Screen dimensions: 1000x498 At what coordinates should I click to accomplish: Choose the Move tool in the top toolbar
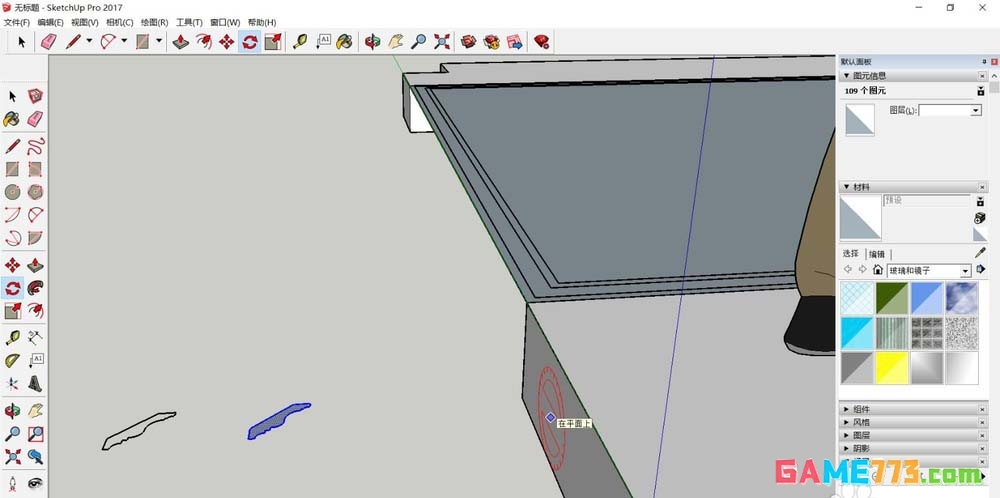226,42
